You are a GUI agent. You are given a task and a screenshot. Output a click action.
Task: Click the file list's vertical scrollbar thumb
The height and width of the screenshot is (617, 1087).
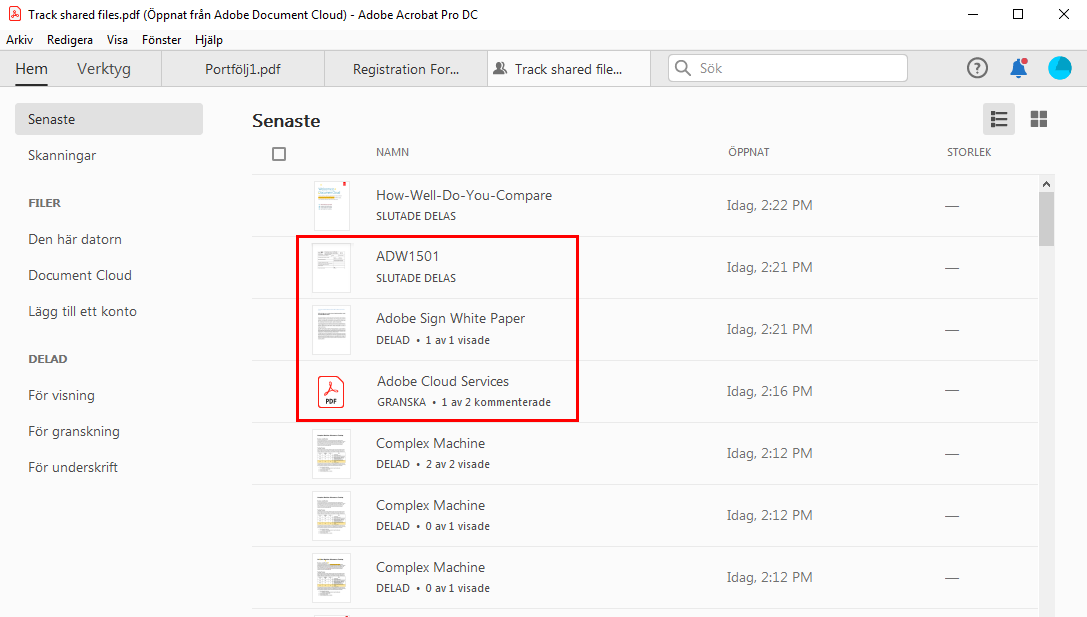pyautogui.click(x=1046, y=218)
